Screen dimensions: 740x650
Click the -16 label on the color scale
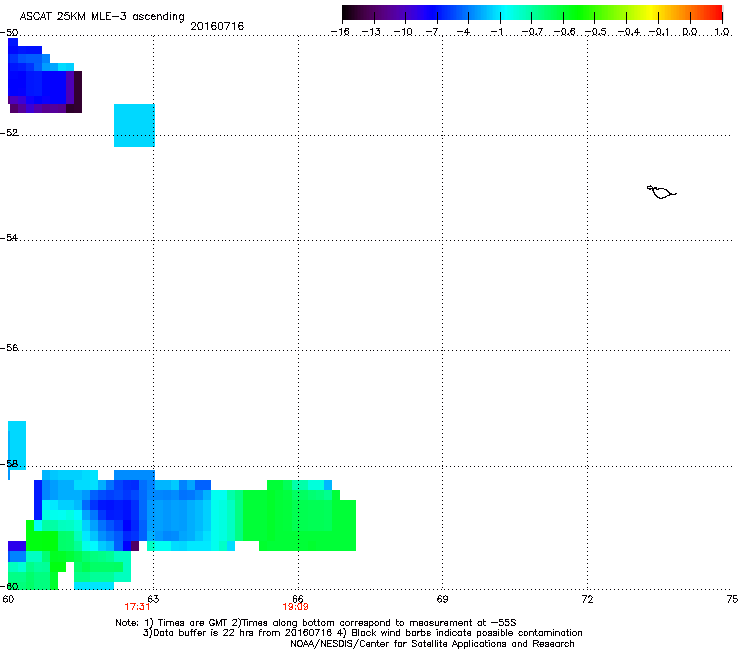click(x=340, y=32)
